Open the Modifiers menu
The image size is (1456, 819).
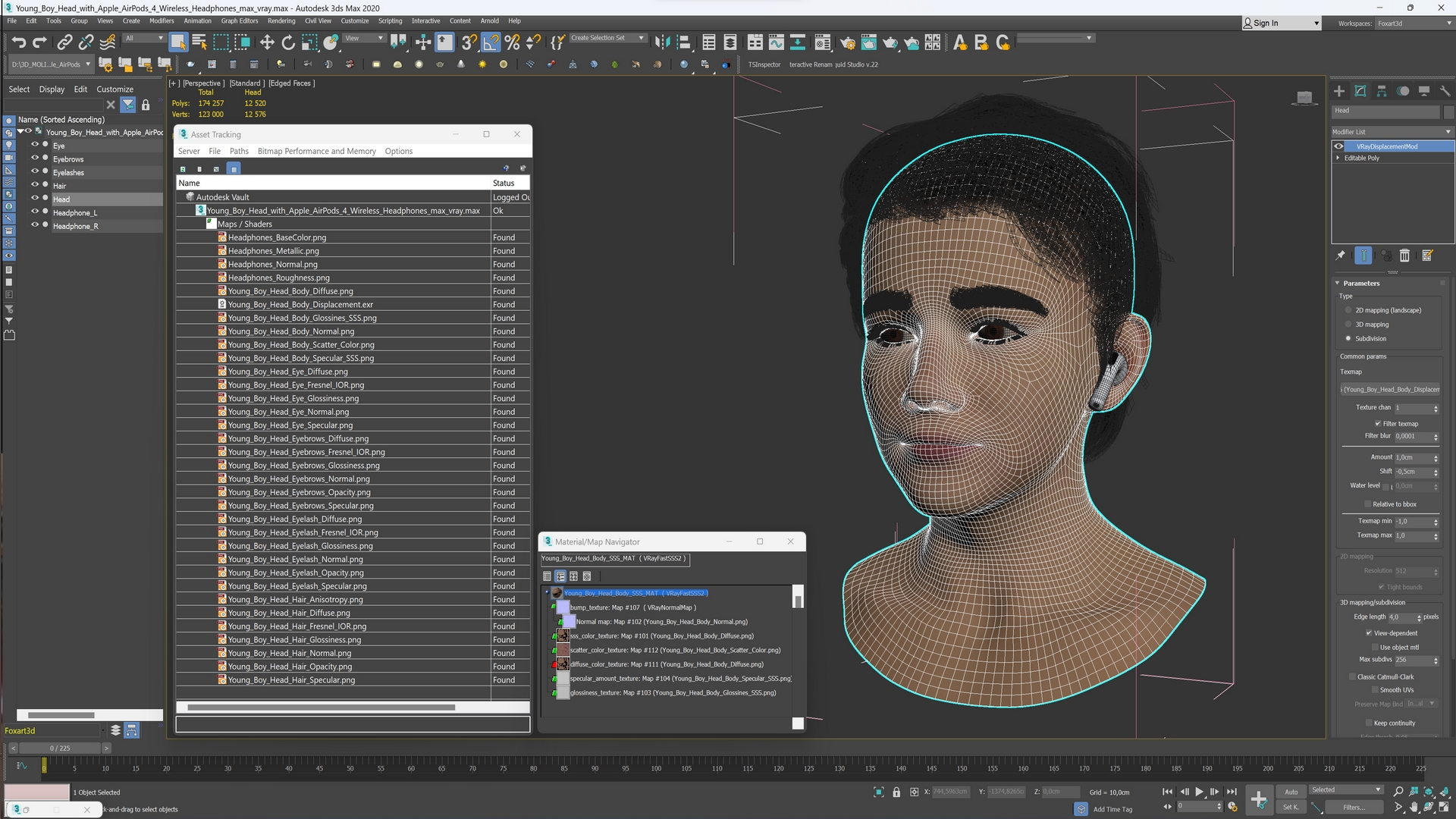click(x=162, y=21)
